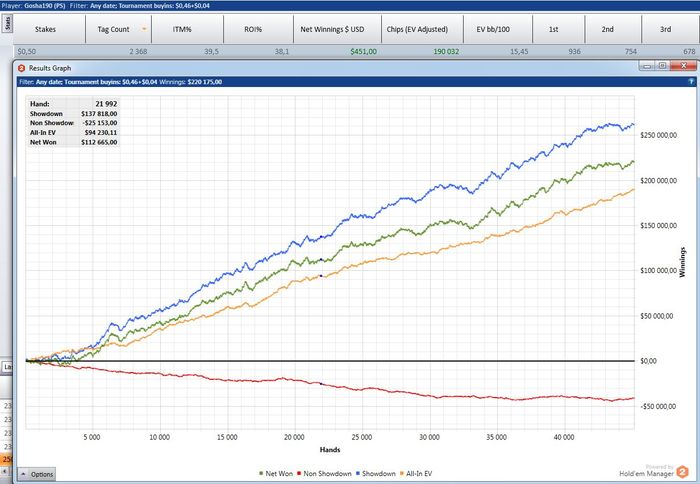This screenshot has height=484, width=700.
Task: Click the Results Graph filter bar
Action: pos(357,82)
